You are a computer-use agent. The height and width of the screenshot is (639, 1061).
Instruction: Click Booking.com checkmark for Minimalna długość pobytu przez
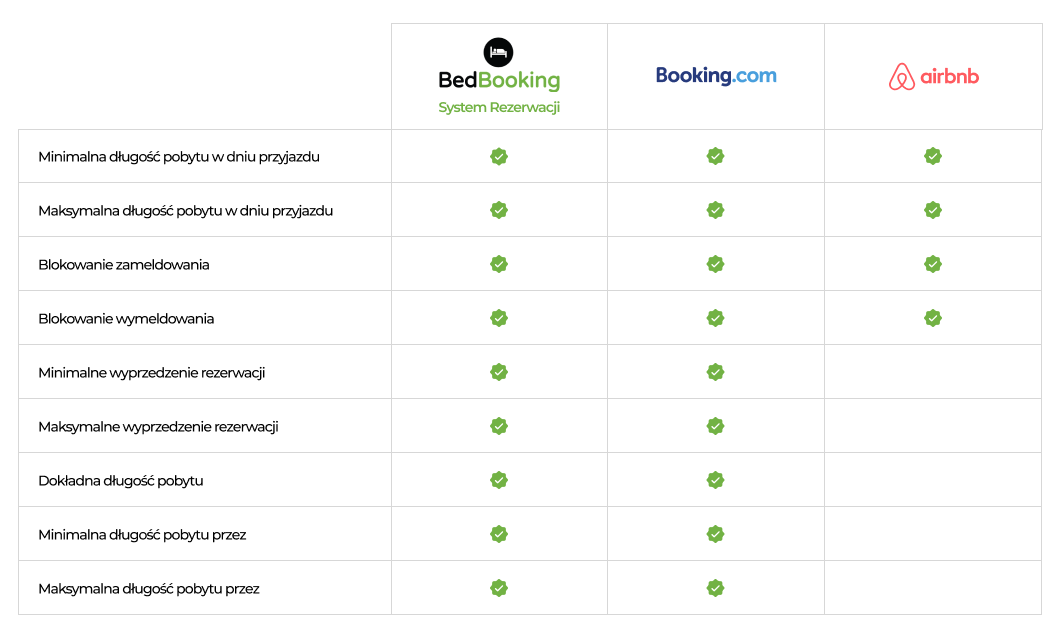(x=715, y=534)
